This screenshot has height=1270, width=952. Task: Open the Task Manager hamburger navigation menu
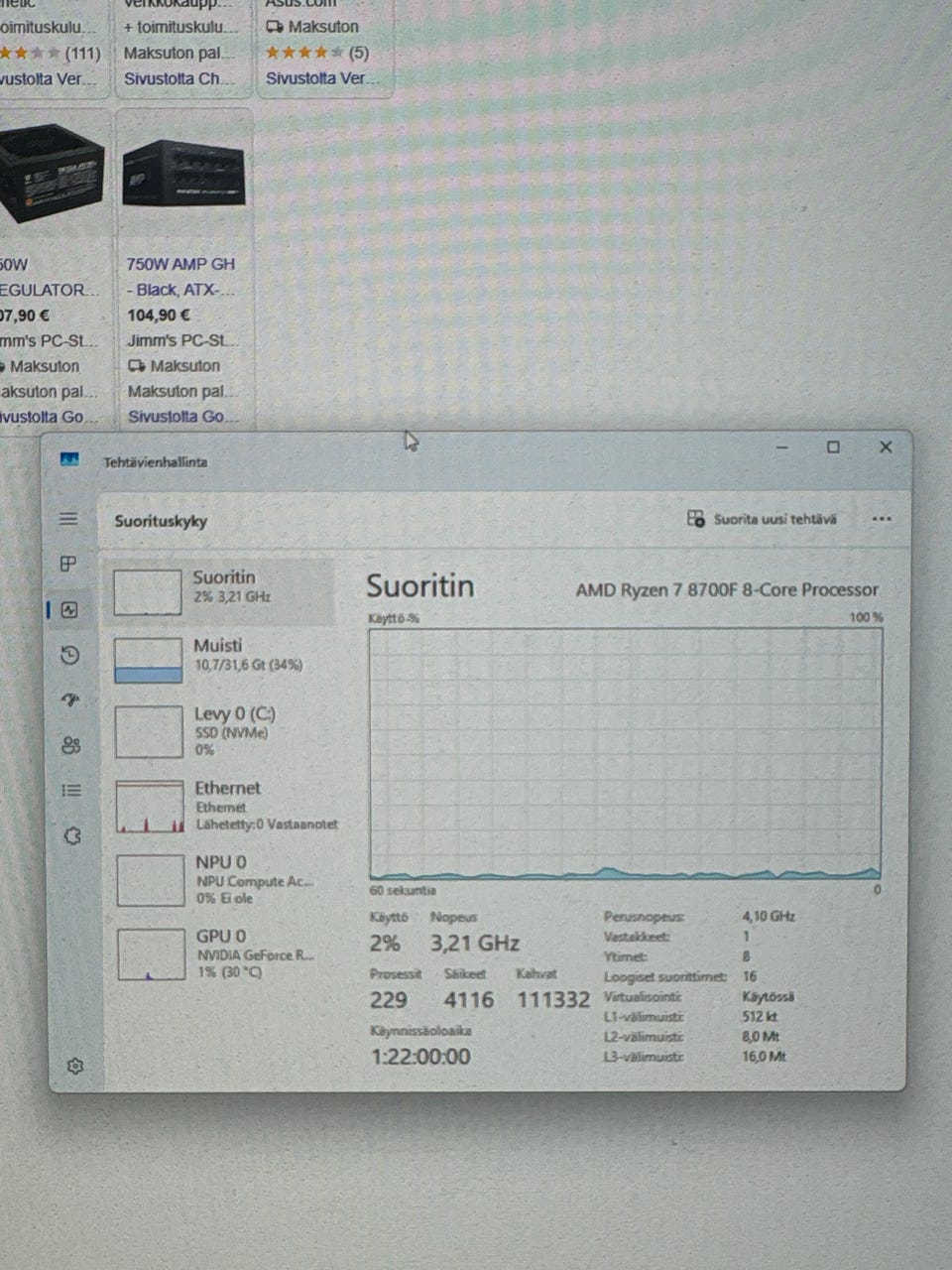click(68, 519)
